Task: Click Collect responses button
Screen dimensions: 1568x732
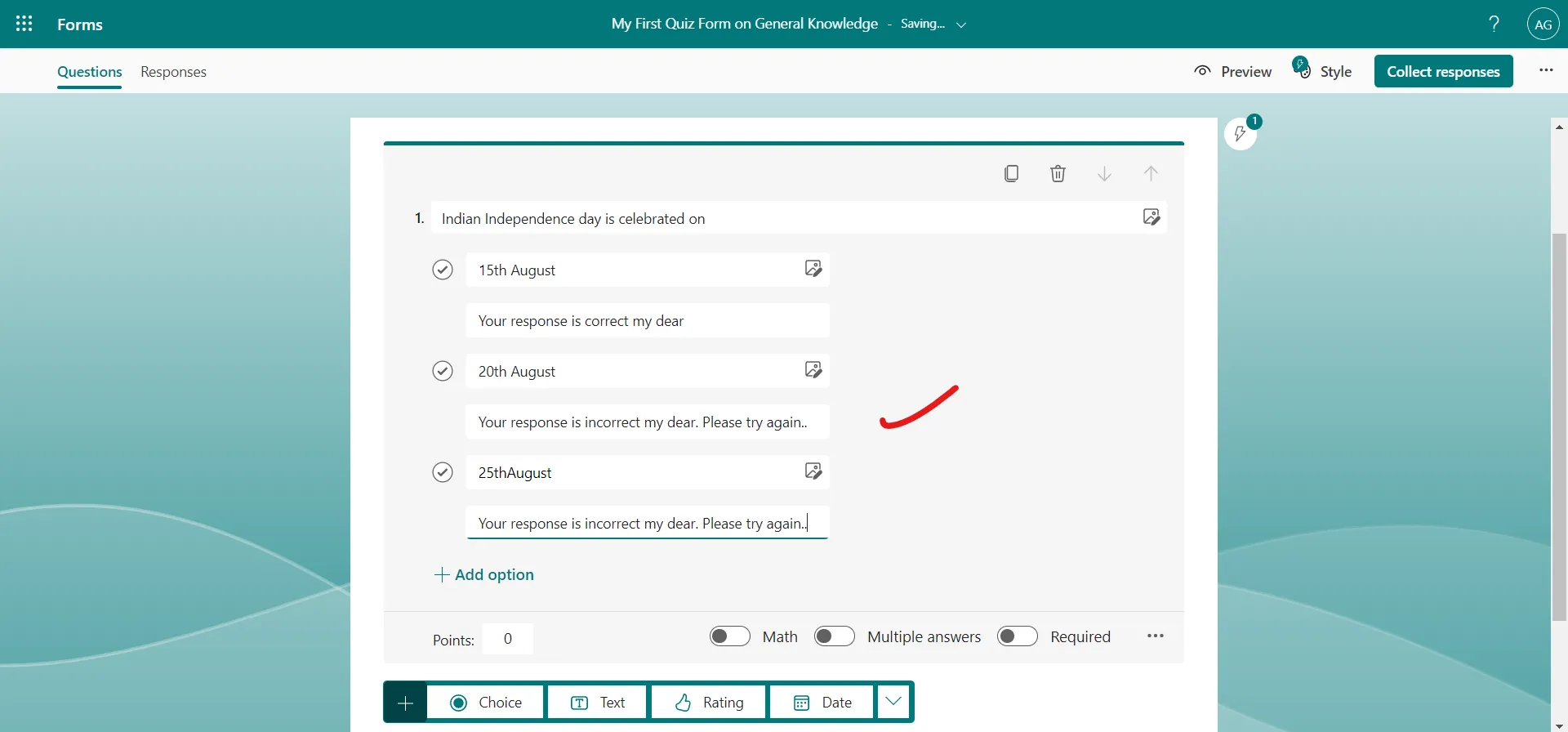Action: click(x=1443, y=71)
